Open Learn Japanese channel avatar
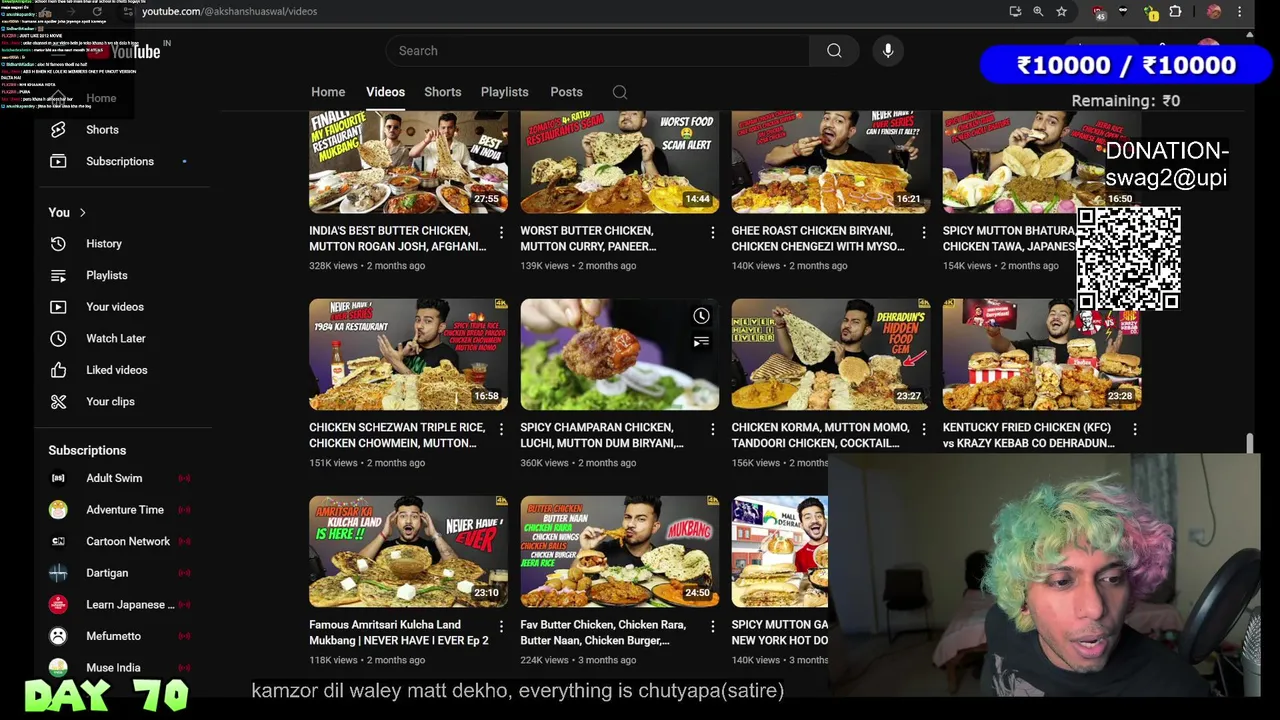1280x720 pixels. tap(58, 604)
